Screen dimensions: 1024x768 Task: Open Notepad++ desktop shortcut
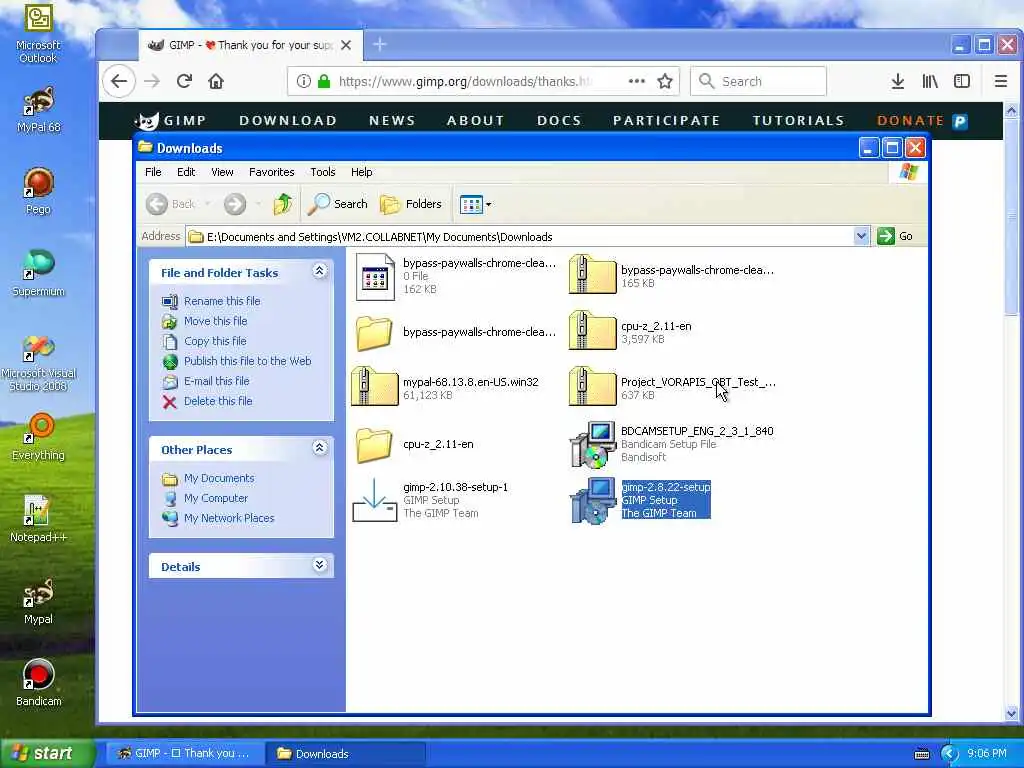pyautogui.click(x=38, y=519)
